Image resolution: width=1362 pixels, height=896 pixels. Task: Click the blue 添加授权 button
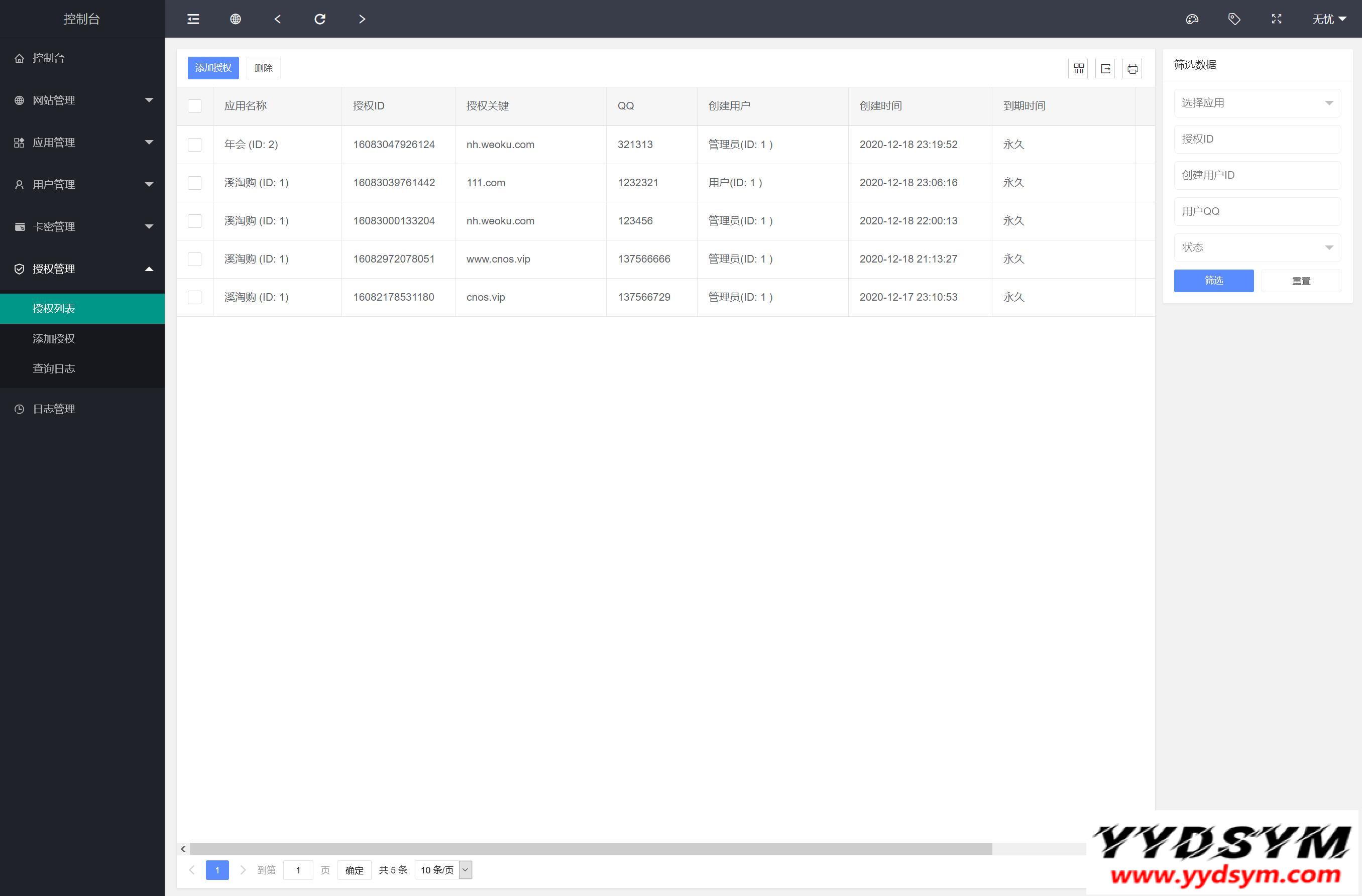pyautogui.click(x=213, y=68)
